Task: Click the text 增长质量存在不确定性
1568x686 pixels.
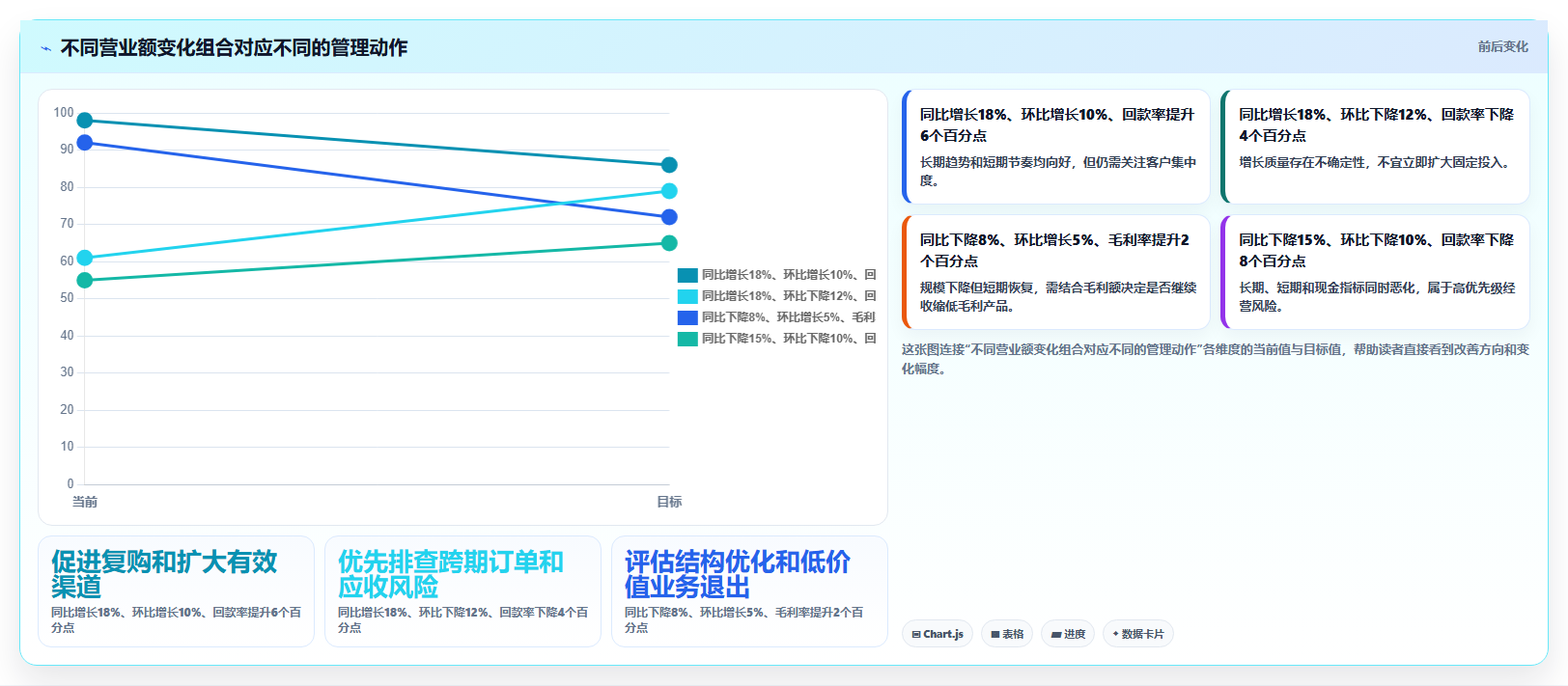Action: (x=1302, y=162)
